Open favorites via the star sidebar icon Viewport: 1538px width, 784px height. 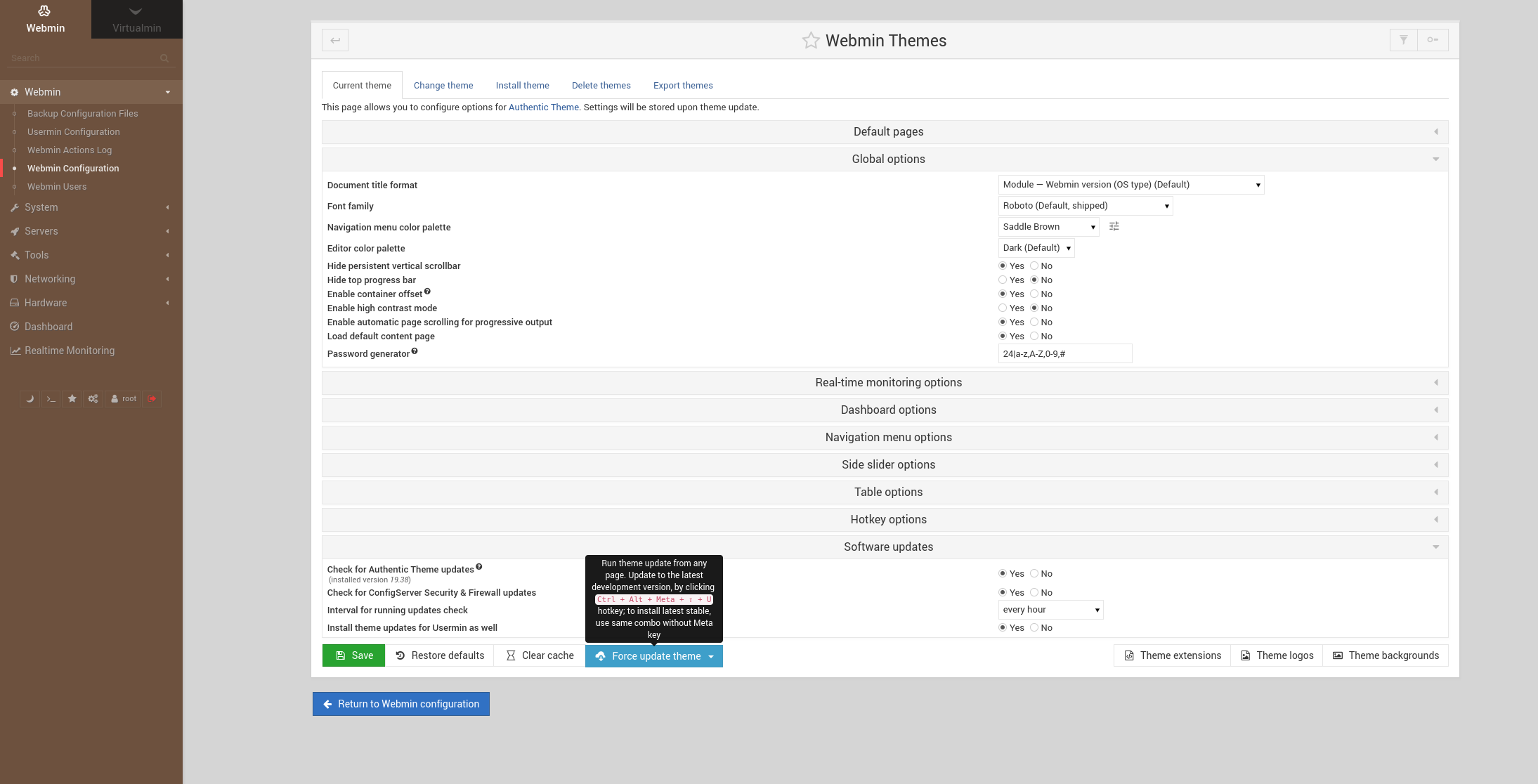(x=72, y=398)
